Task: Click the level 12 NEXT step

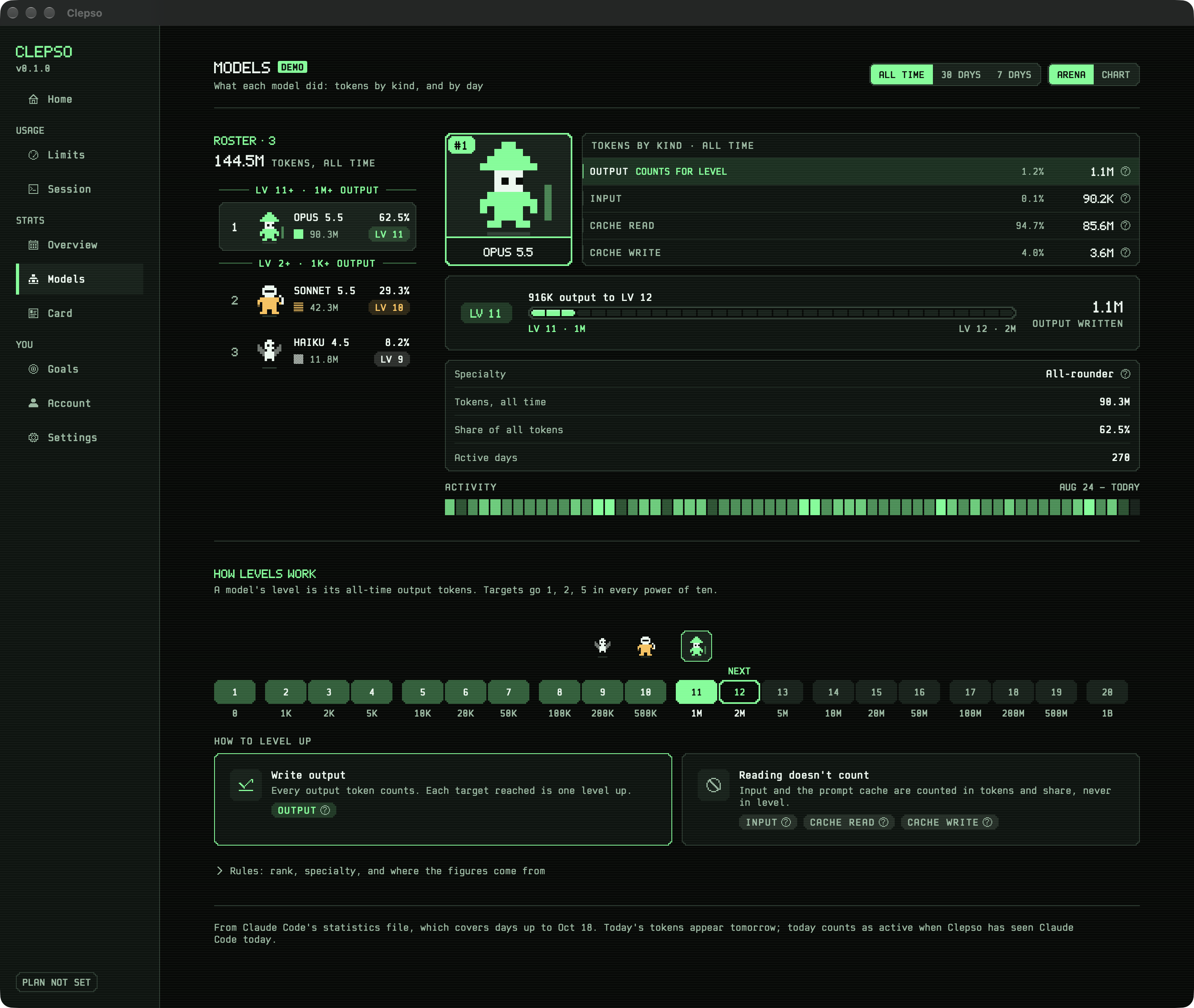Action: pos(739,692)
